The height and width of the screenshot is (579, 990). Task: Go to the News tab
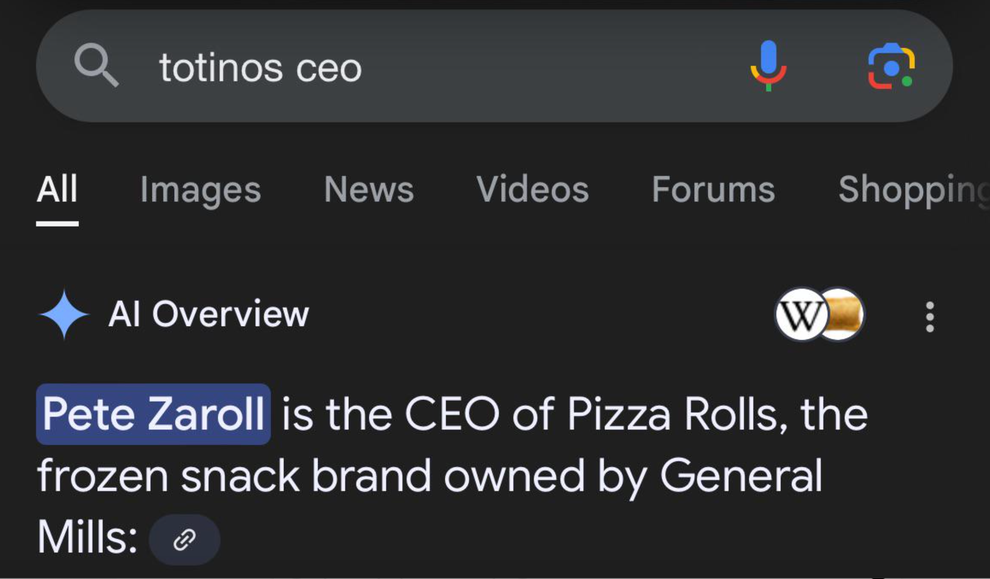tap(368, 189)
